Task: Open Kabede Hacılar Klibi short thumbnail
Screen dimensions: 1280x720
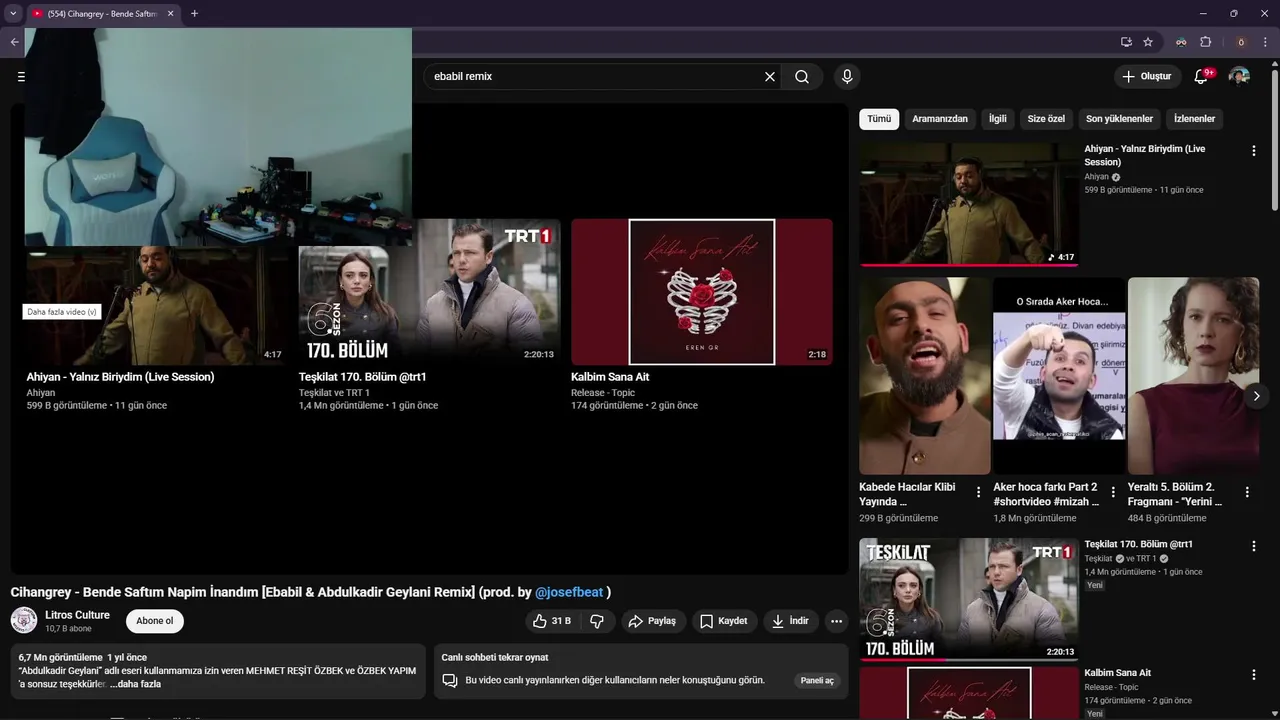Action: point(924,376)
